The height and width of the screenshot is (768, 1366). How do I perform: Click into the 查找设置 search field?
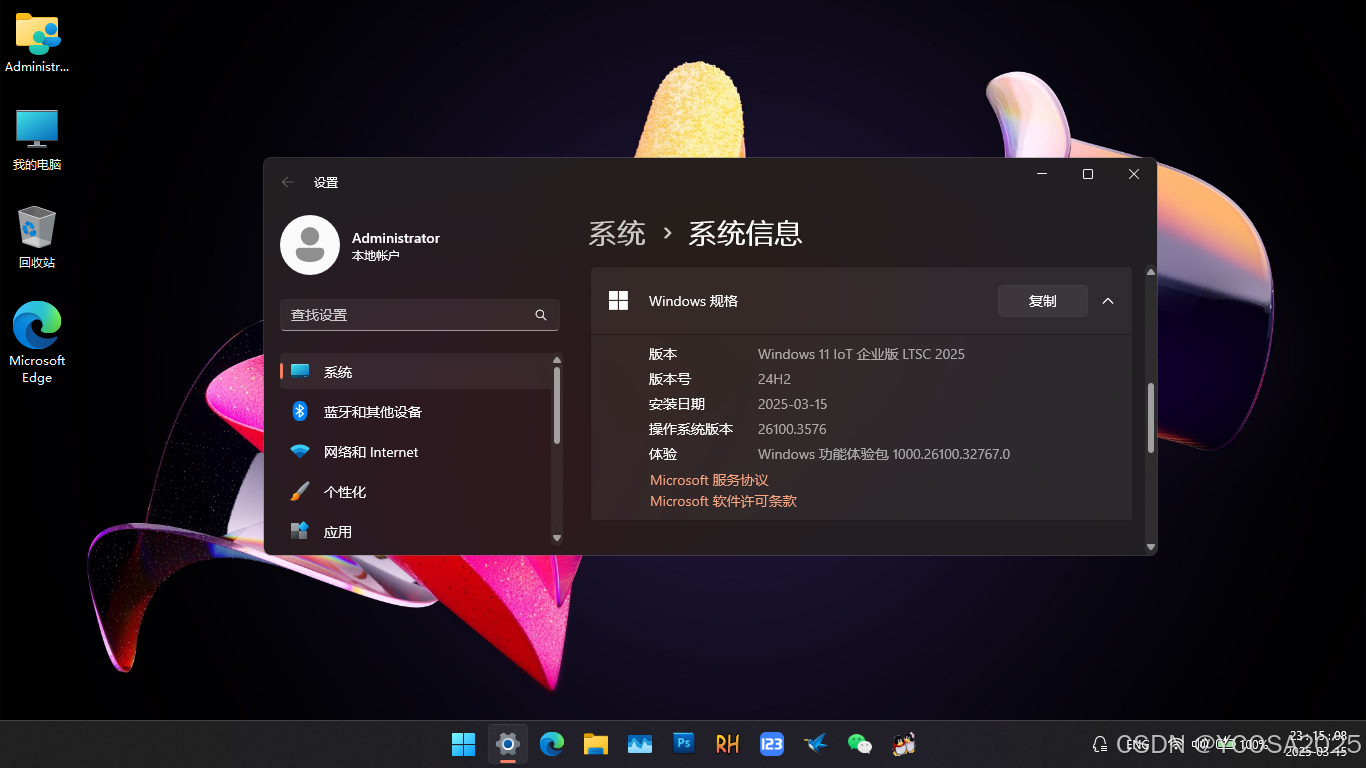point(420,315)
